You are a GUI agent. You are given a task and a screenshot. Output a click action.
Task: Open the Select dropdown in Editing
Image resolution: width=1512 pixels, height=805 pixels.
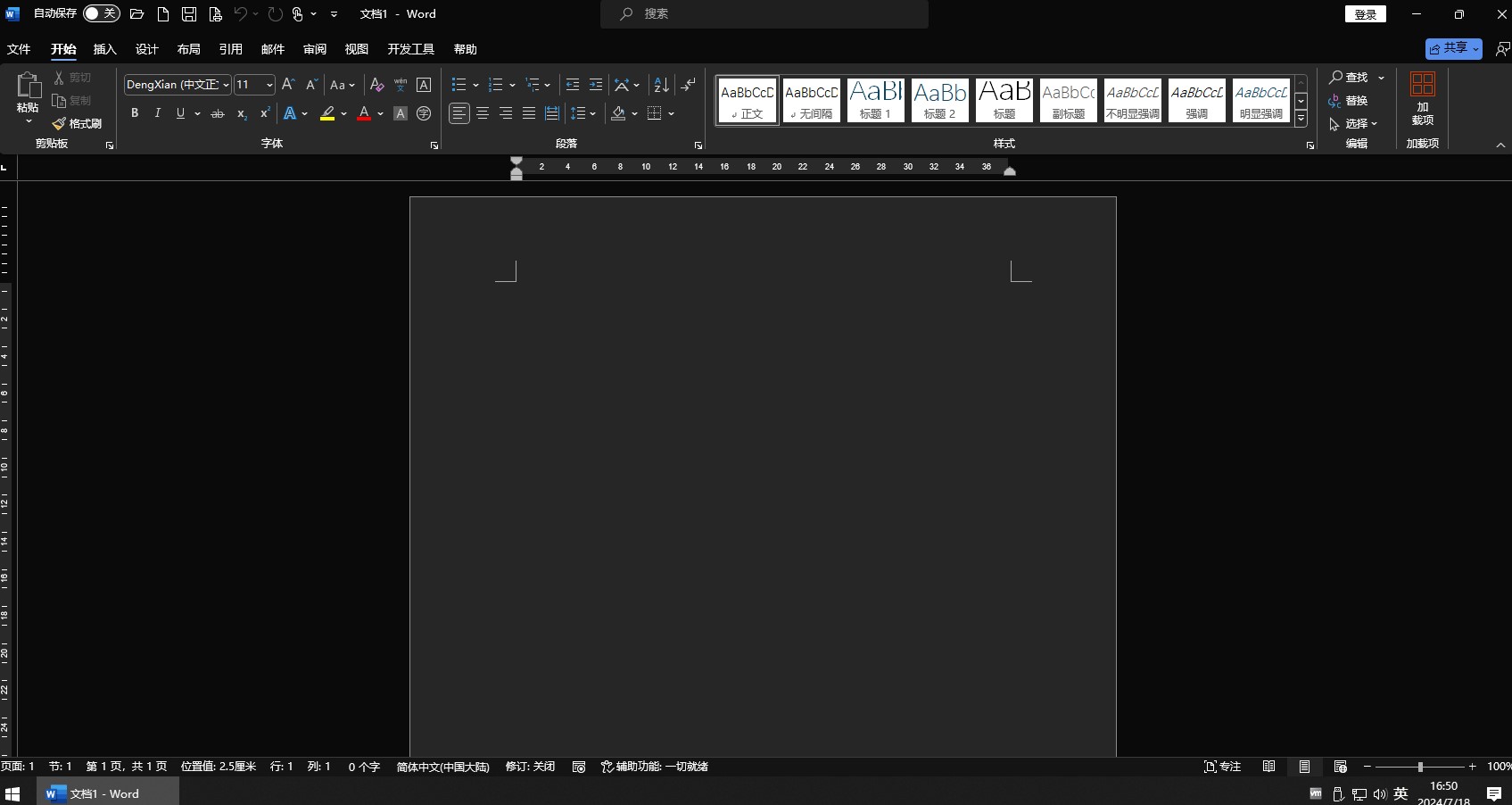(x=1354, y=123)
